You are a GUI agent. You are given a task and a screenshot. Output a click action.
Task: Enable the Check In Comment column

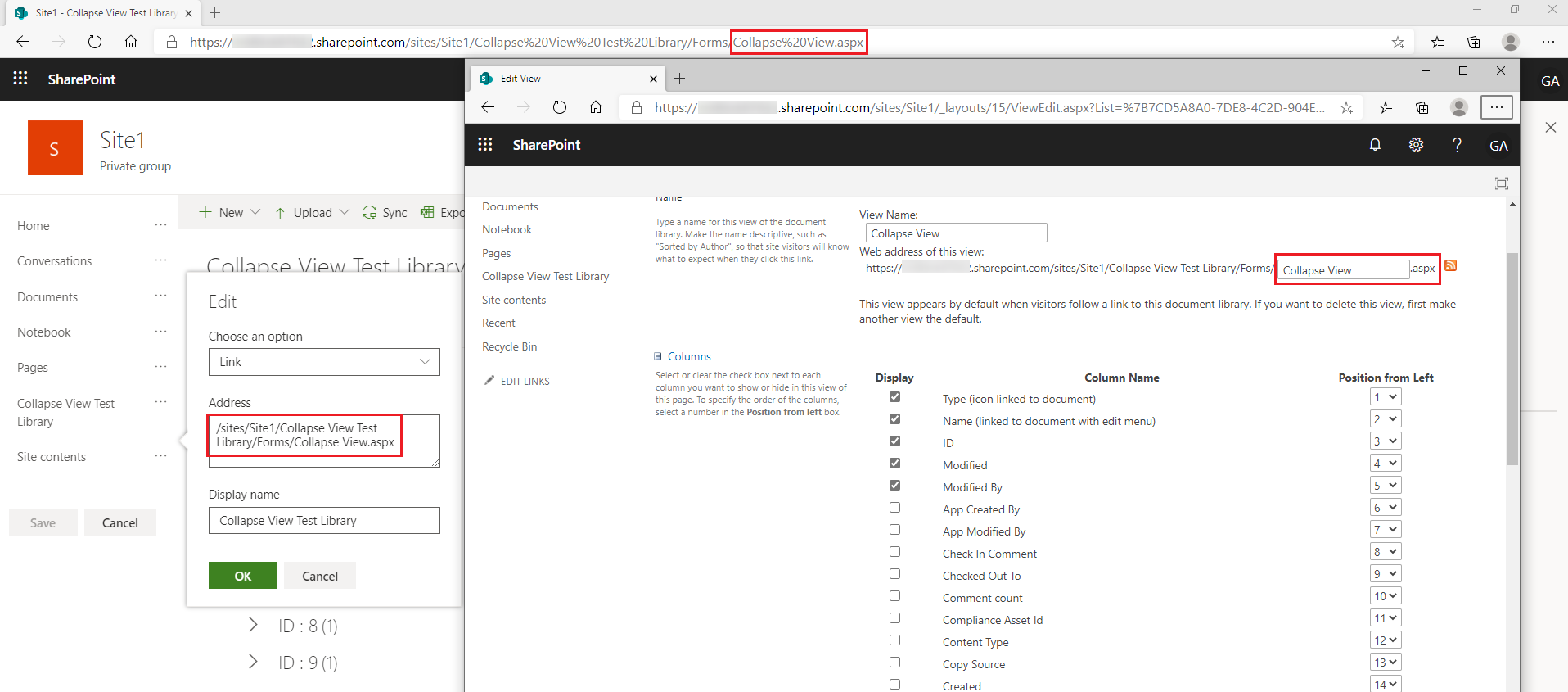[x=894, y=552]
